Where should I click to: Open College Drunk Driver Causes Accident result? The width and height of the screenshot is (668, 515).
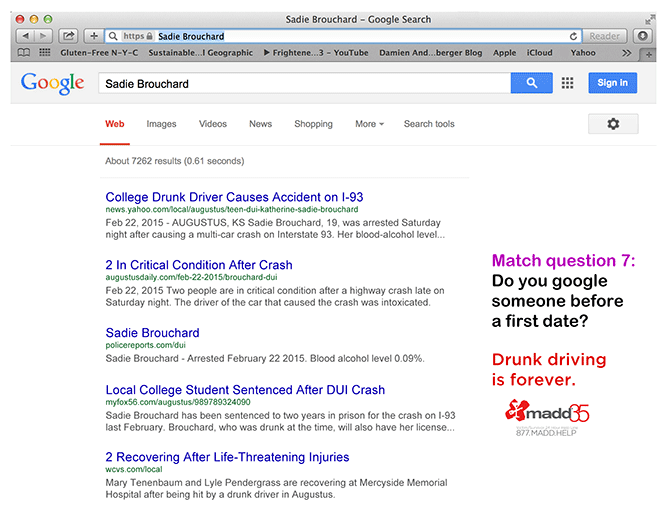click(234, 197)
